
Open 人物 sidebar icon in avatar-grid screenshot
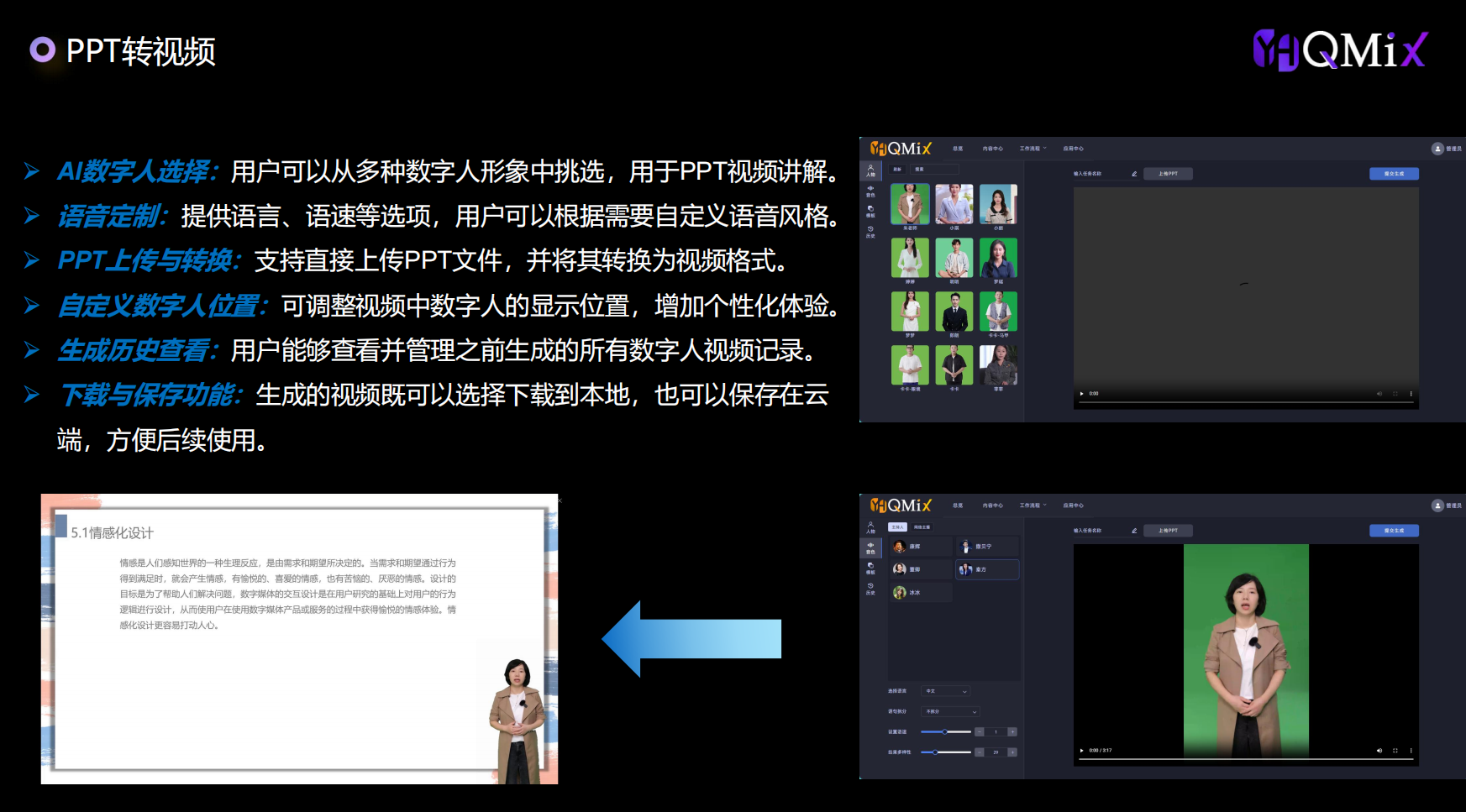(870, 170)
